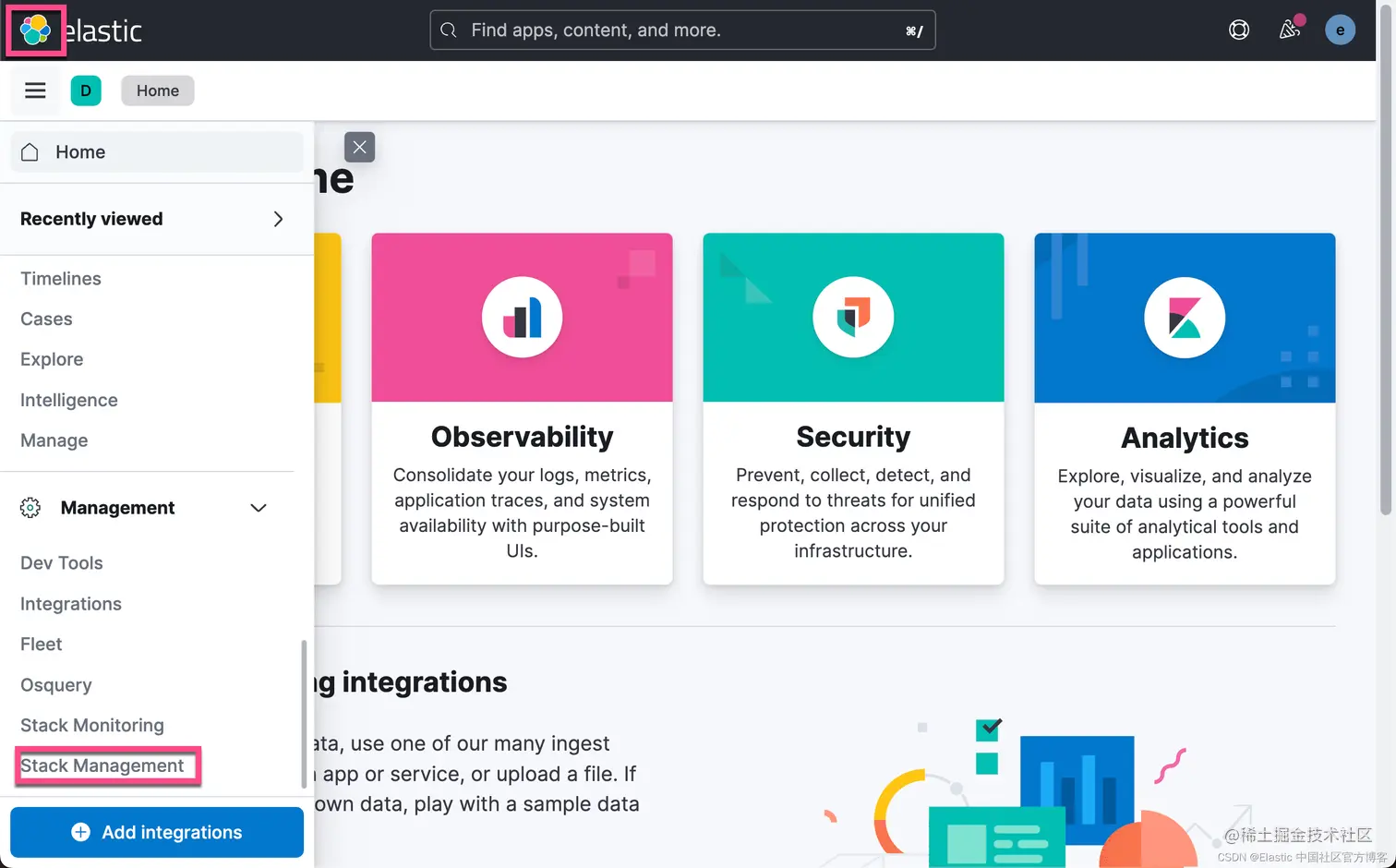
Task: Open the newsfeed celebration icon
Action: (x=1290, y=30)
